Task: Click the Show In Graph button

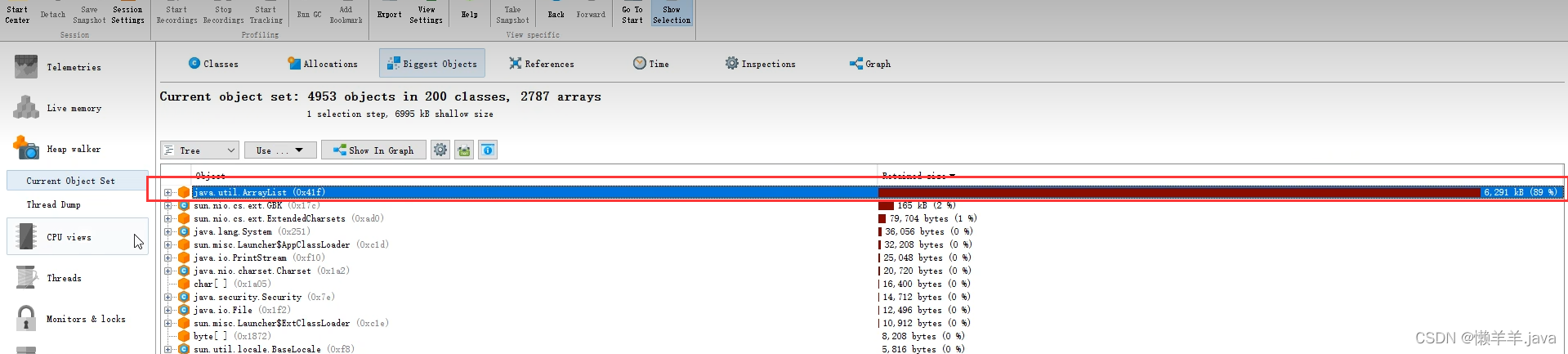Action: tap(373, 150)
